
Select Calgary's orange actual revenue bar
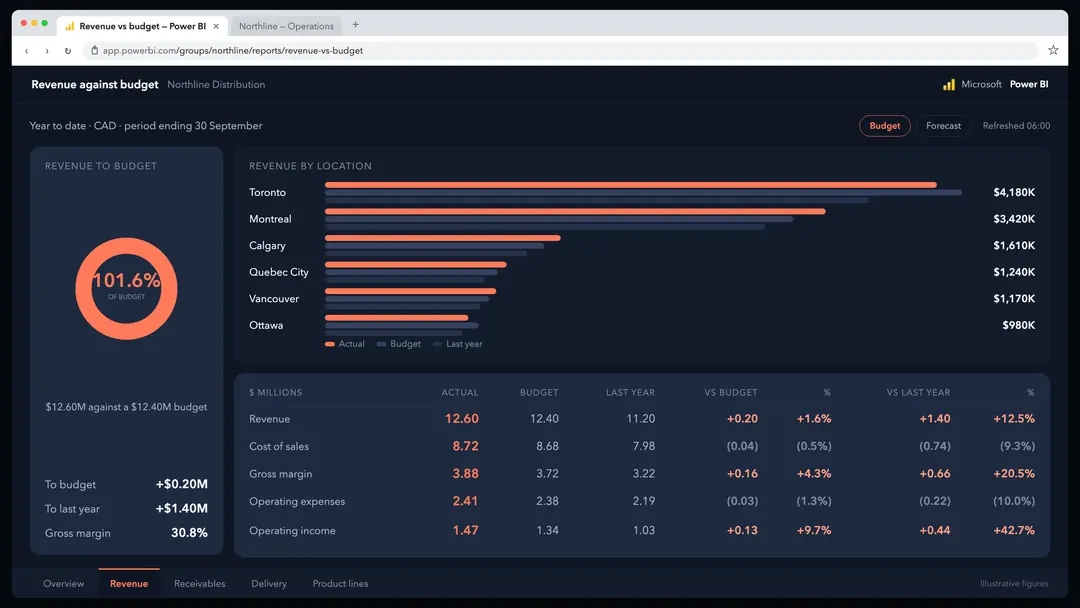(443, 238)
